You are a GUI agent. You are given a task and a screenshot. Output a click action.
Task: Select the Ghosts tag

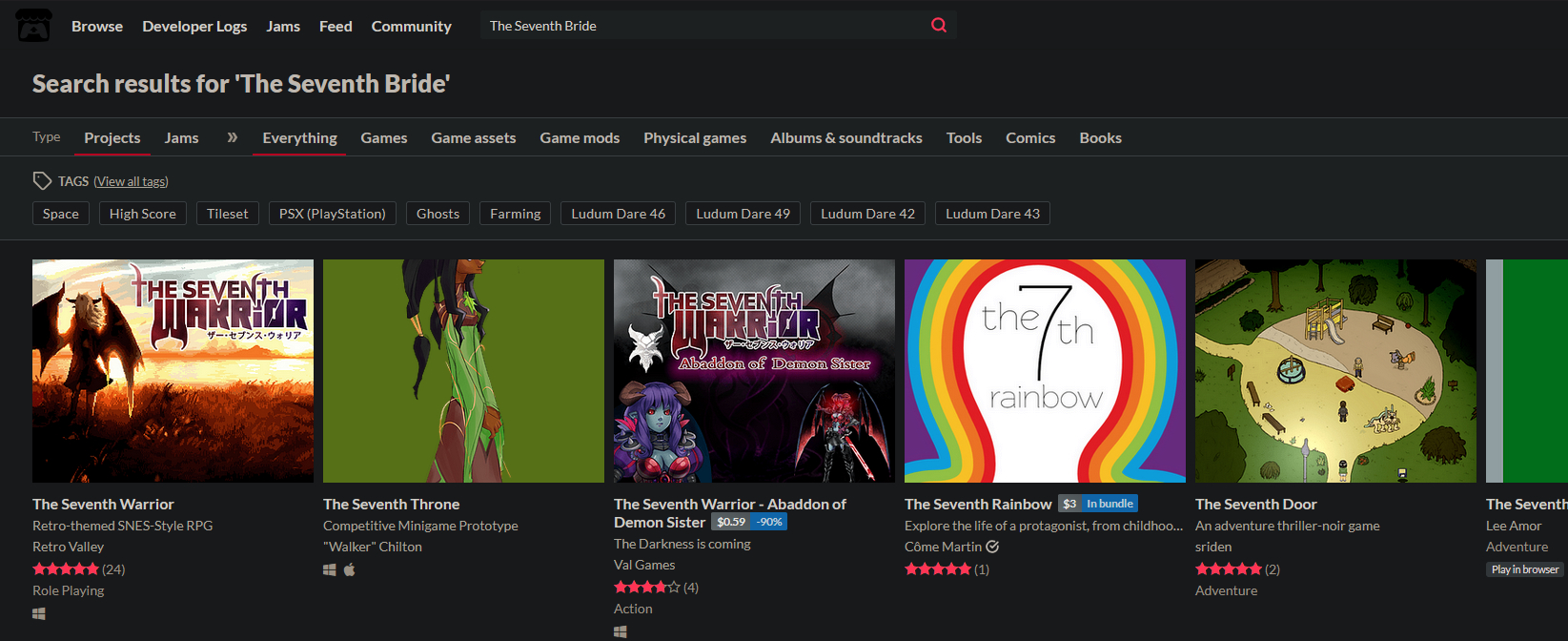tap(438, 214)
